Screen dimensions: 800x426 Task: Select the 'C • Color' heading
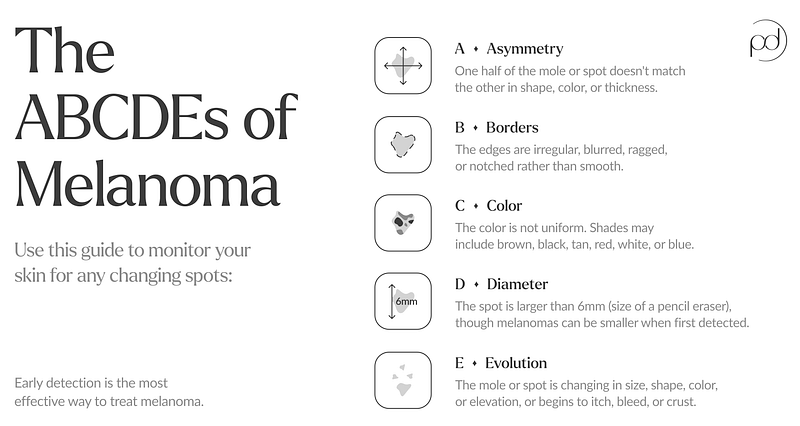tap(488, 206)
